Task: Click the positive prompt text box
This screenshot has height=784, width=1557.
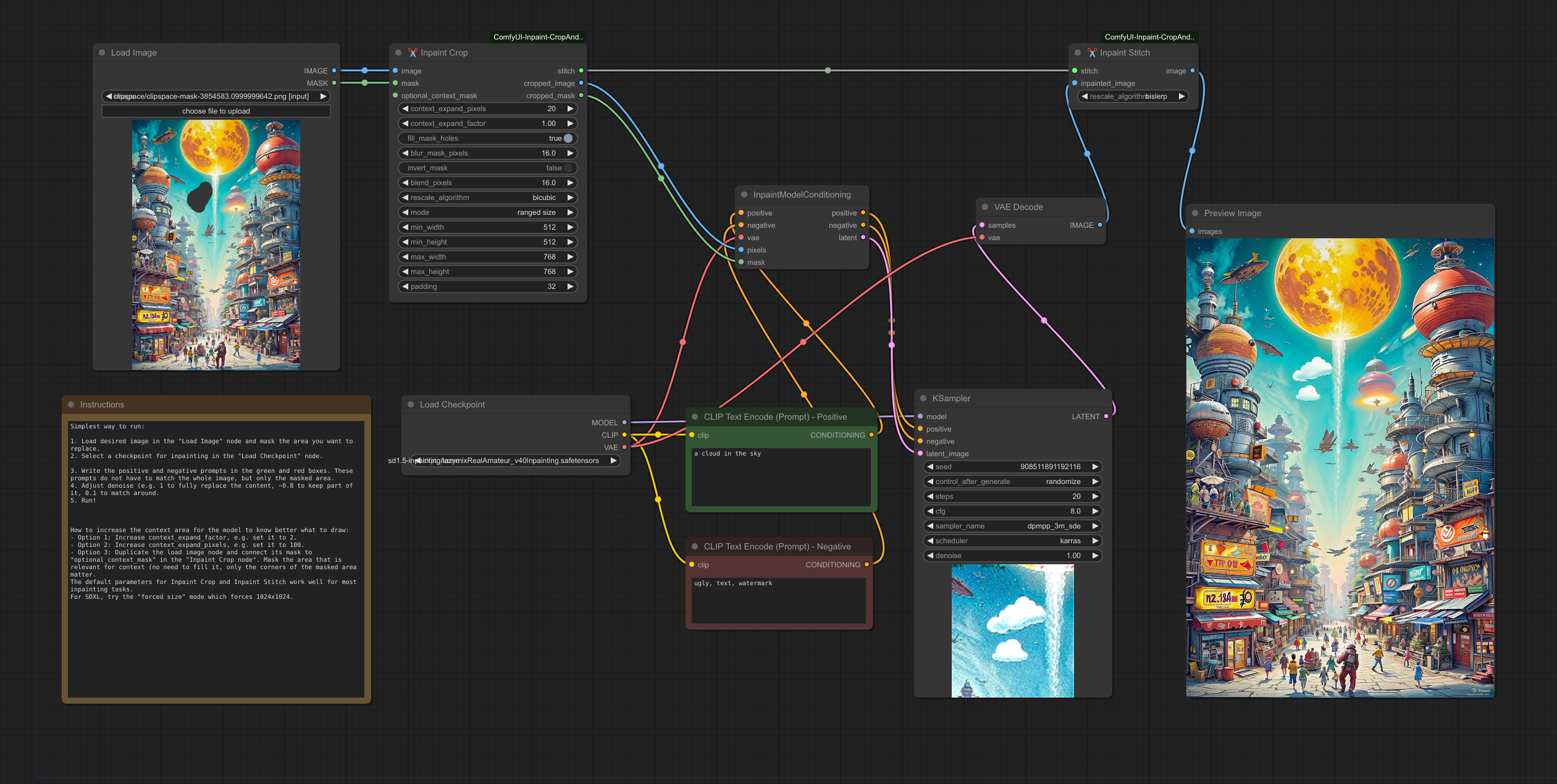Action: (x=781, y=477)
